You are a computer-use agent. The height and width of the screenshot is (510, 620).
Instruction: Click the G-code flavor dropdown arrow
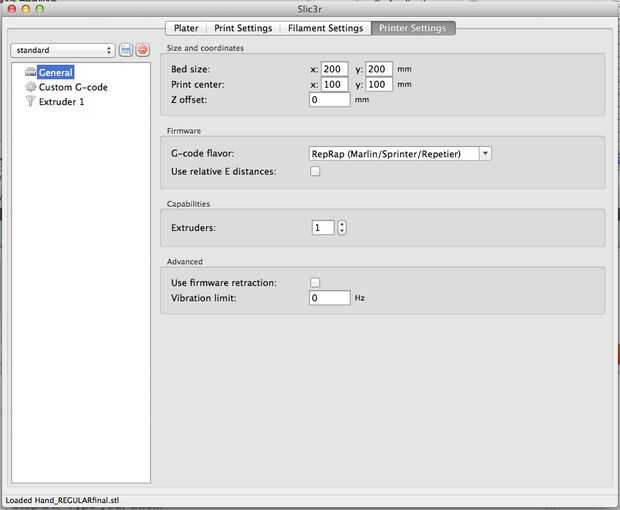[x=485, y=153]
